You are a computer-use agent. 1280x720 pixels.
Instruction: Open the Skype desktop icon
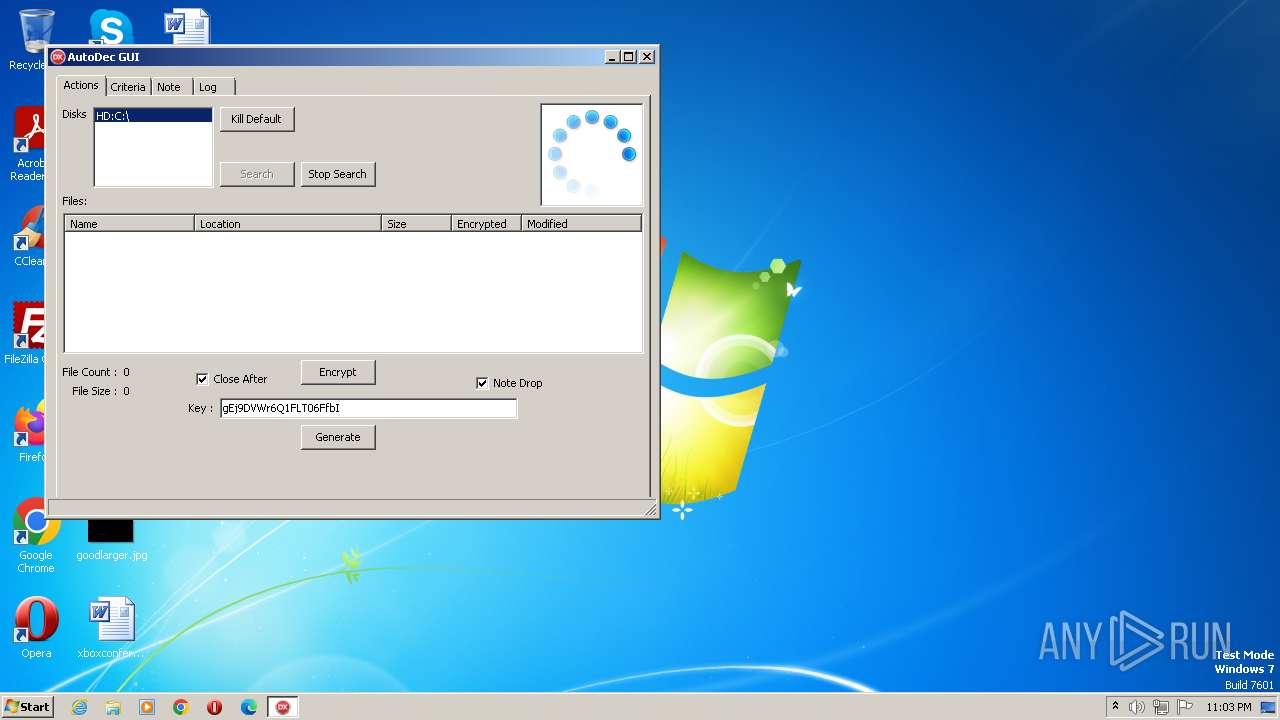[x=111, y=27]
